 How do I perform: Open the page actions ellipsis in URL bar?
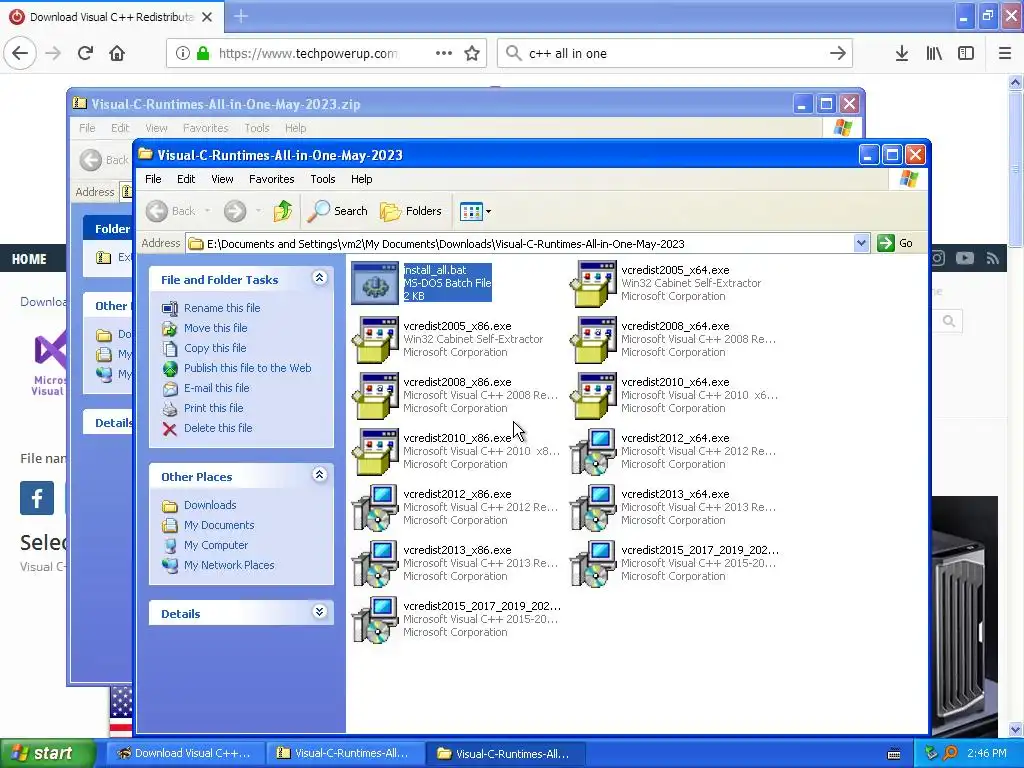point(444,53)
